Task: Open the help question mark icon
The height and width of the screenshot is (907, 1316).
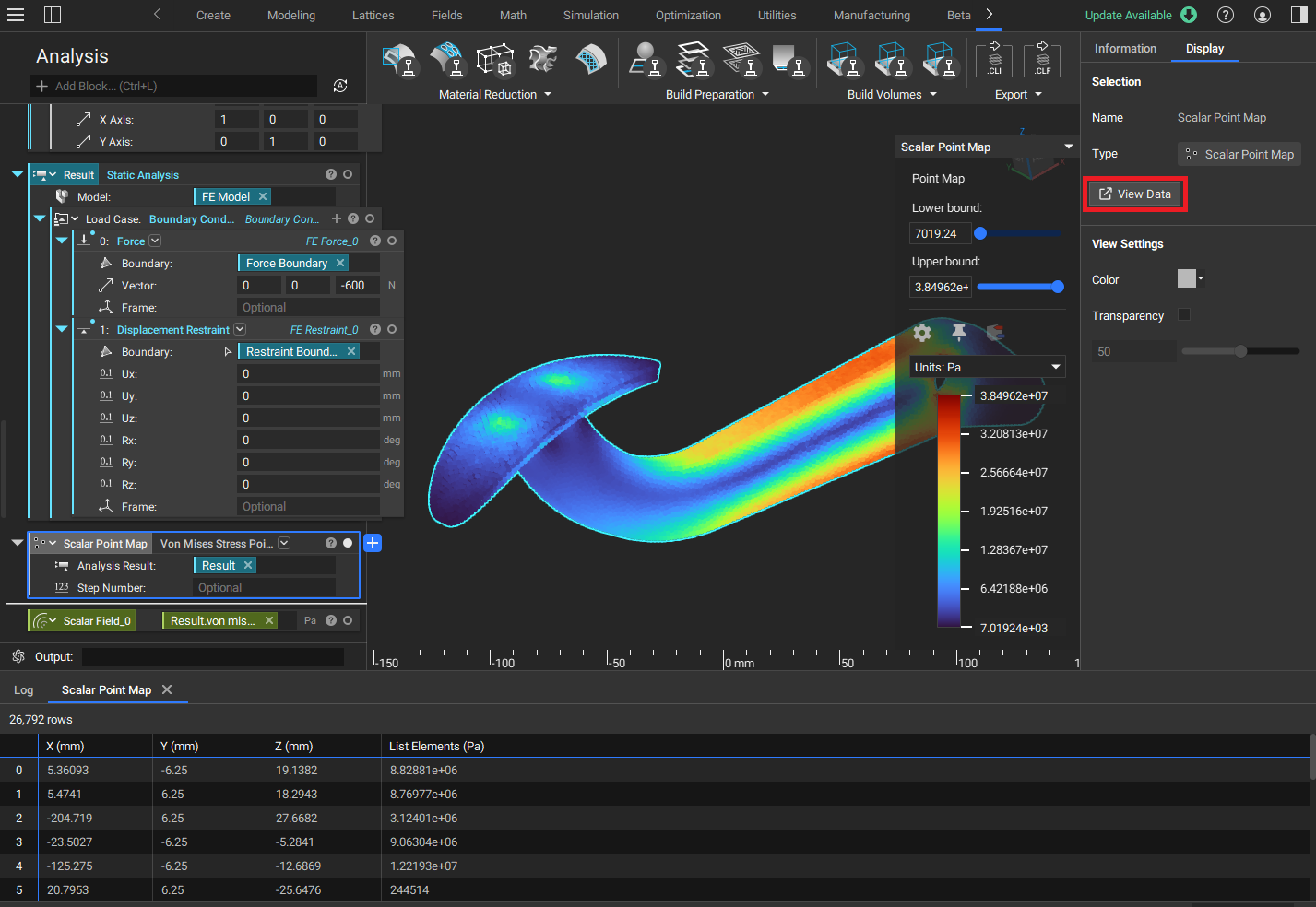Action: [1226, 15]
